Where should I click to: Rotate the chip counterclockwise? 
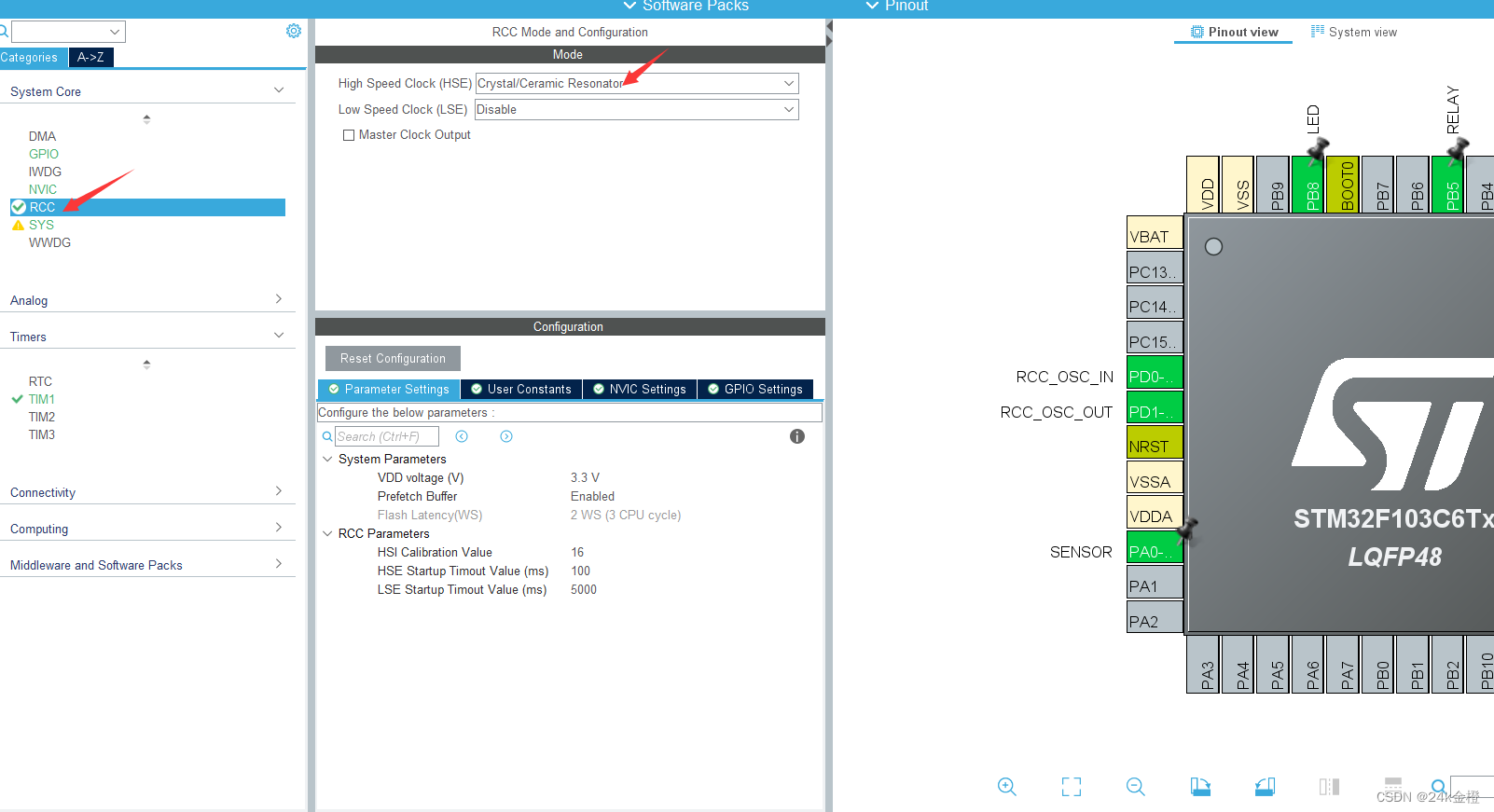1265,787
